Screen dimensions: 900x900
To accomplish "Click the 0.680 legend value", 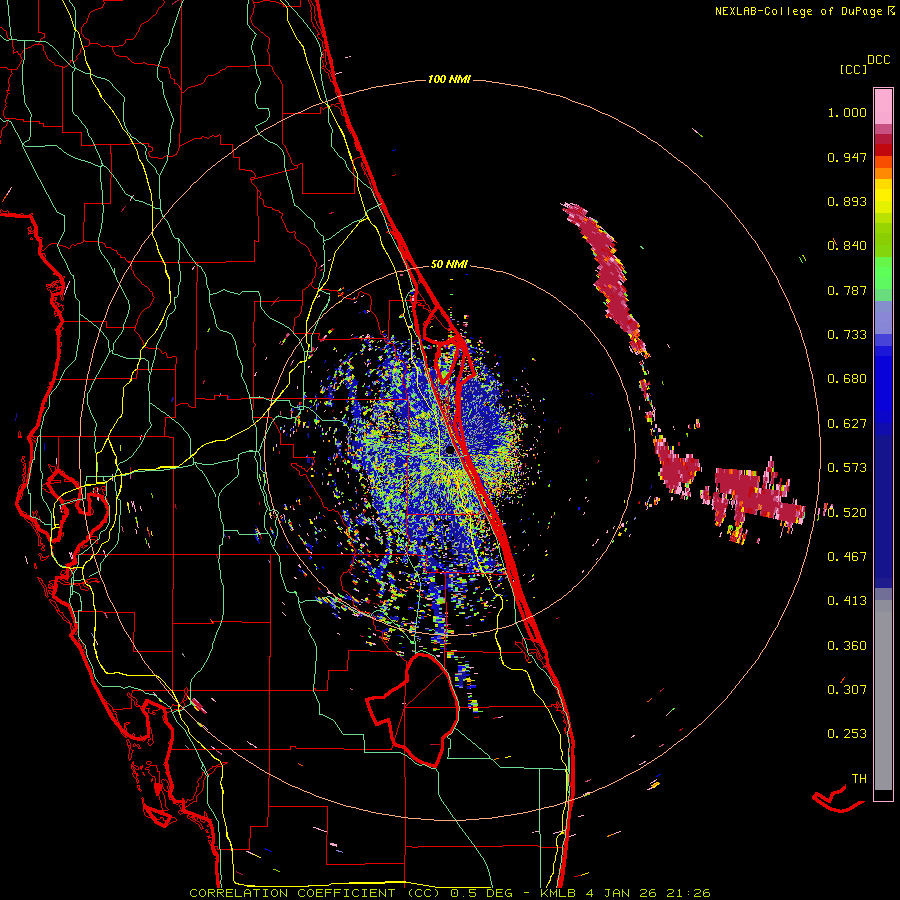I will [847, 379].
